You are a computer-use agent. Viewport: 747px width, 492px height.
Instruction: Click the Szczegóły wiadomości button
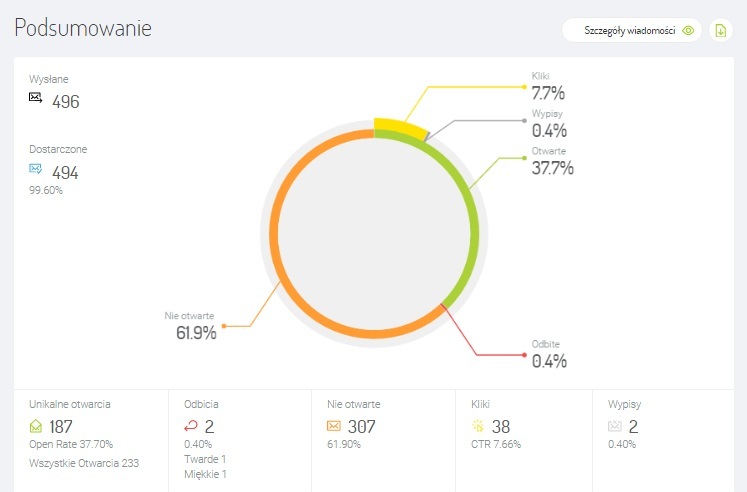click(x=630, y=30)
